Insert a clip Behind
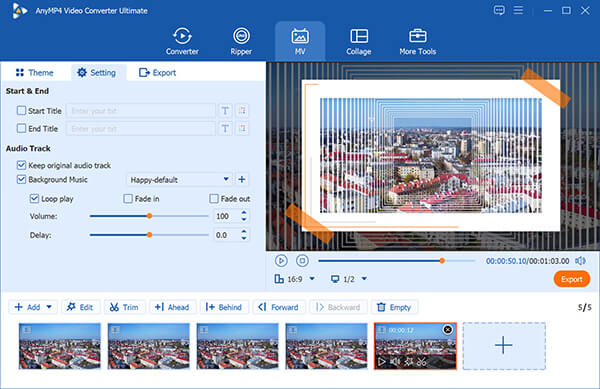 click(x=224, y=307)
